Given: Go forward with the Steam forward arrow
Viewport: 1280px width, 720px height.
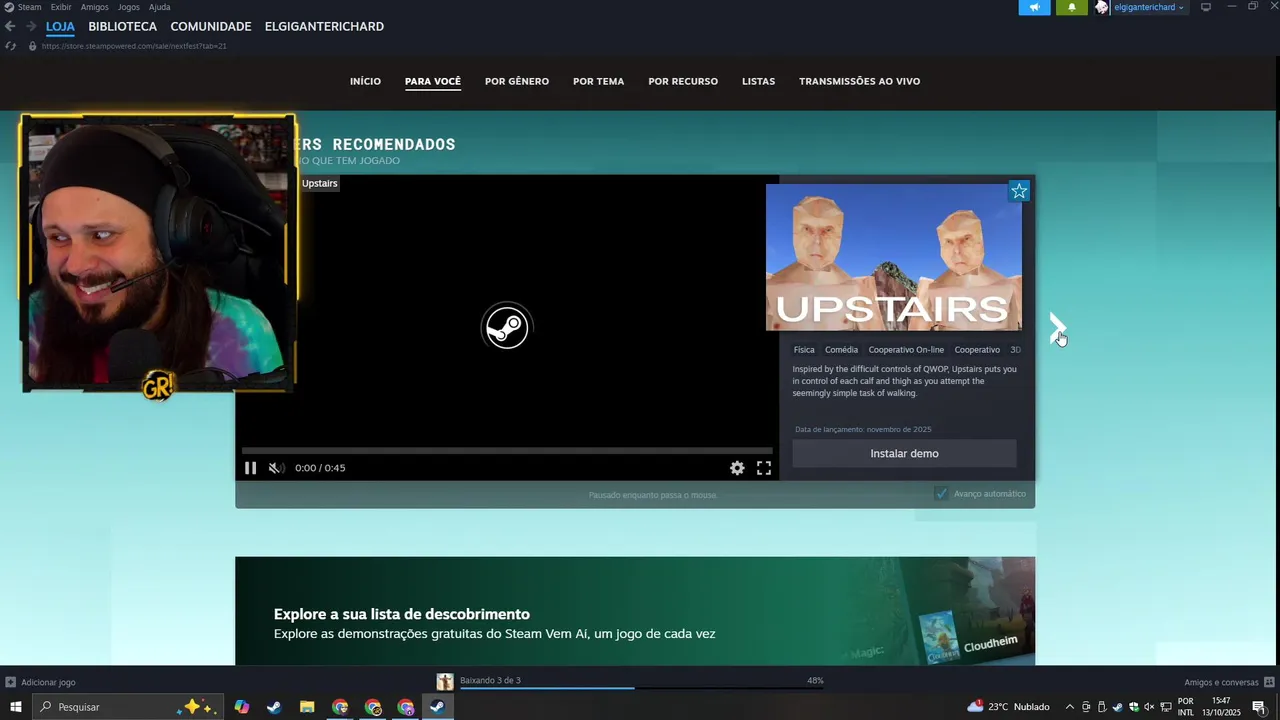Looking at the screenshot, I should (31, 27).
